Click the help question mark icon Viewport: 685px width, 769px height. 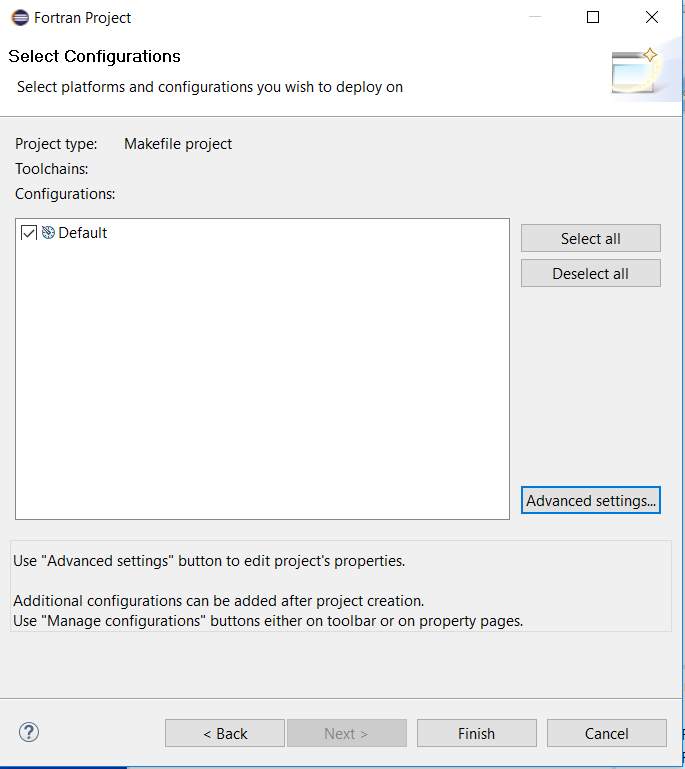click(29, 733)
